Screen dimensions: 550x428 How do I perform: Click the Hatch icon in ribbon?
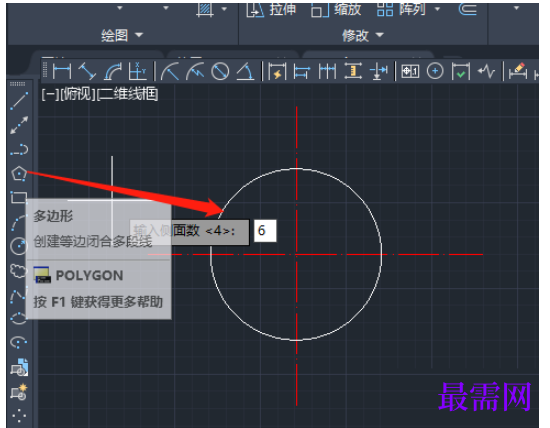tap(205, 9)
